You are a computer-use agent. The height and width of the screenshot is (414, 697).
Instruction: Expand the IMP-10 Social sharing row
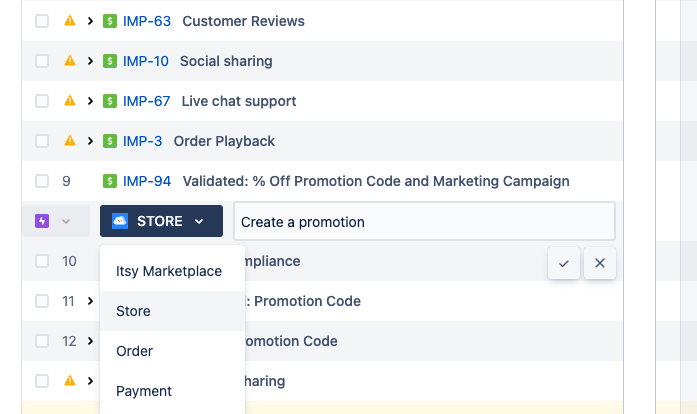click(90, 61)
